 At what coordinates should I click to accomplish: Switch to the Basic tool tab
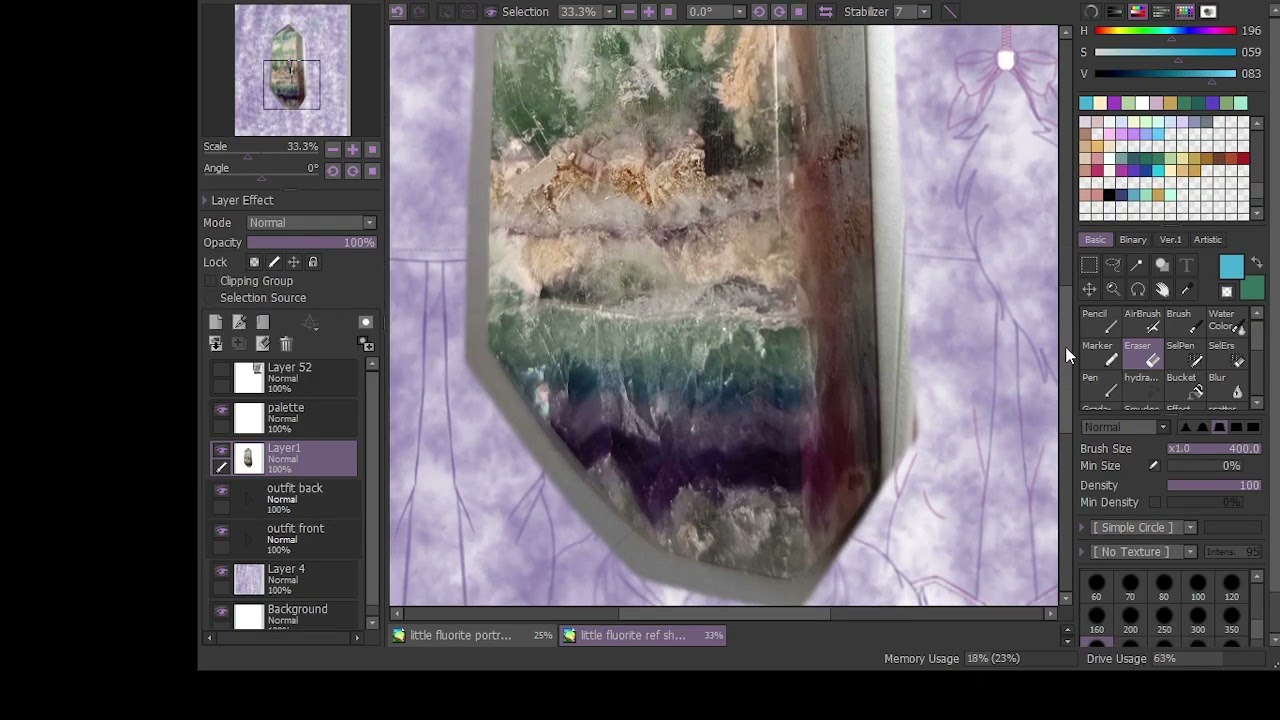tap(1095, 240)
